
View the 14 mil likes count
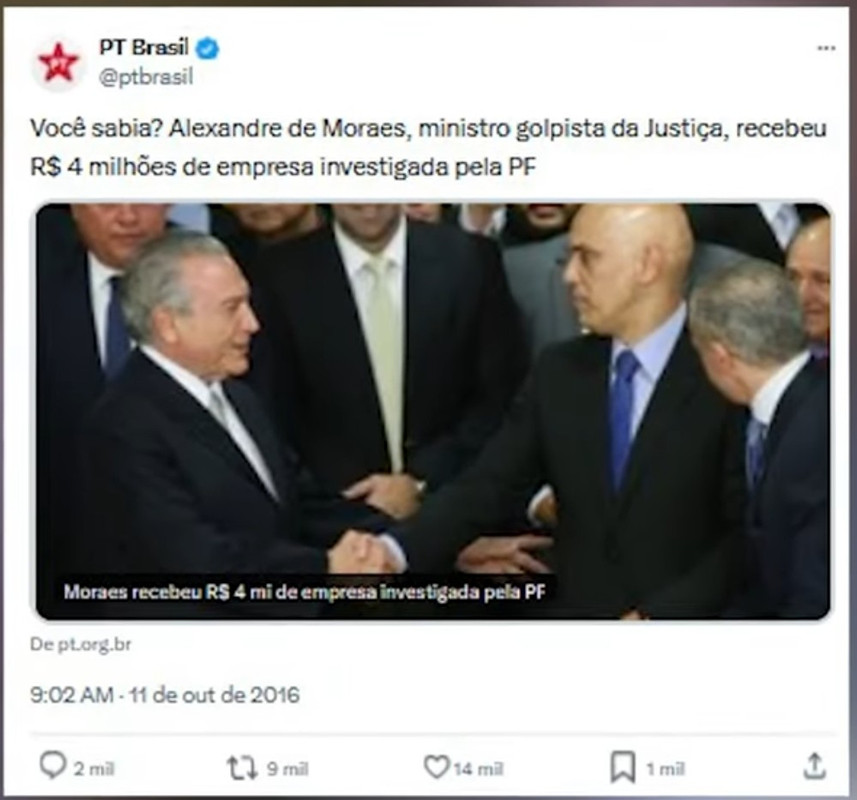click(478, 769)
